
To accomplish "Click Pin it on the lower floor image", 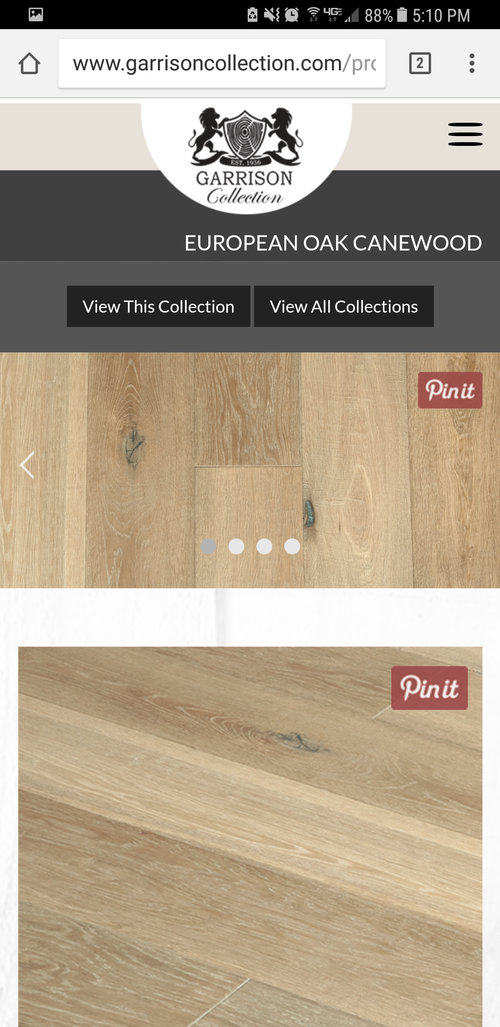I will point(430,688).
